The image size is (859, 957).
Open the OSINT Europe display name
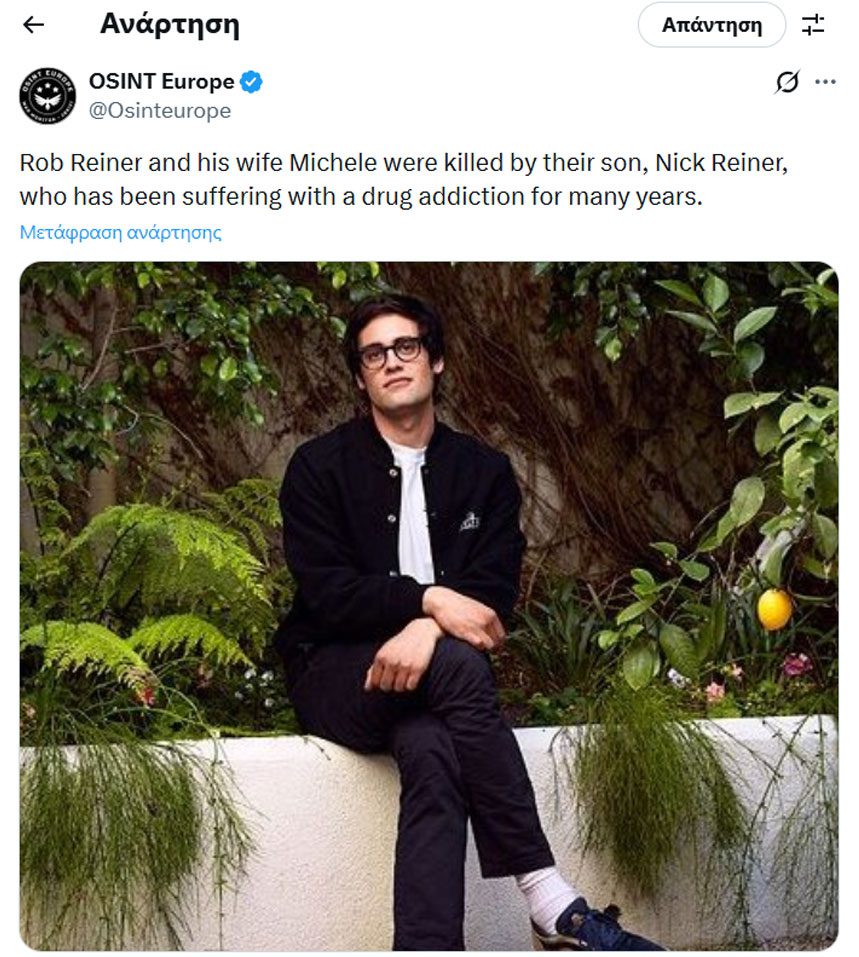click(x=162, y=81)
